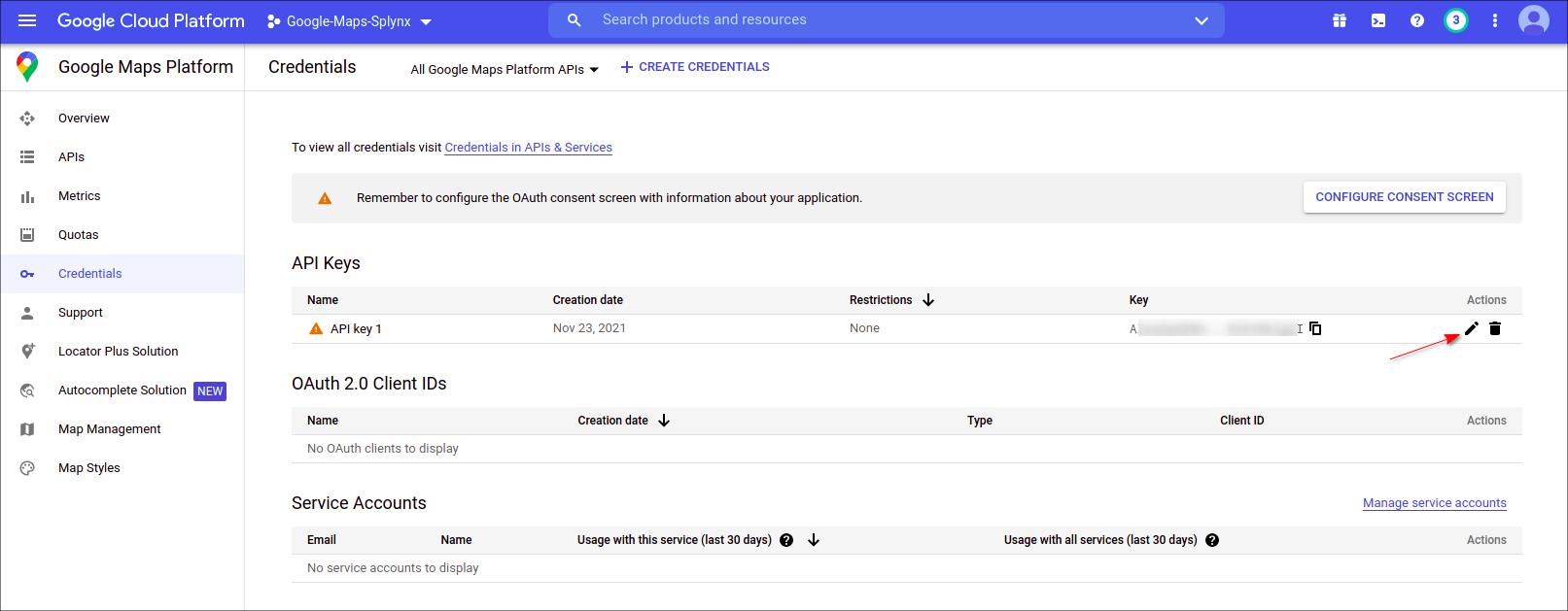Open Credentials in APIs & Services link
Image resolution: width=1568 pixels, height=611 pixels.
click(x=528, y=148)
